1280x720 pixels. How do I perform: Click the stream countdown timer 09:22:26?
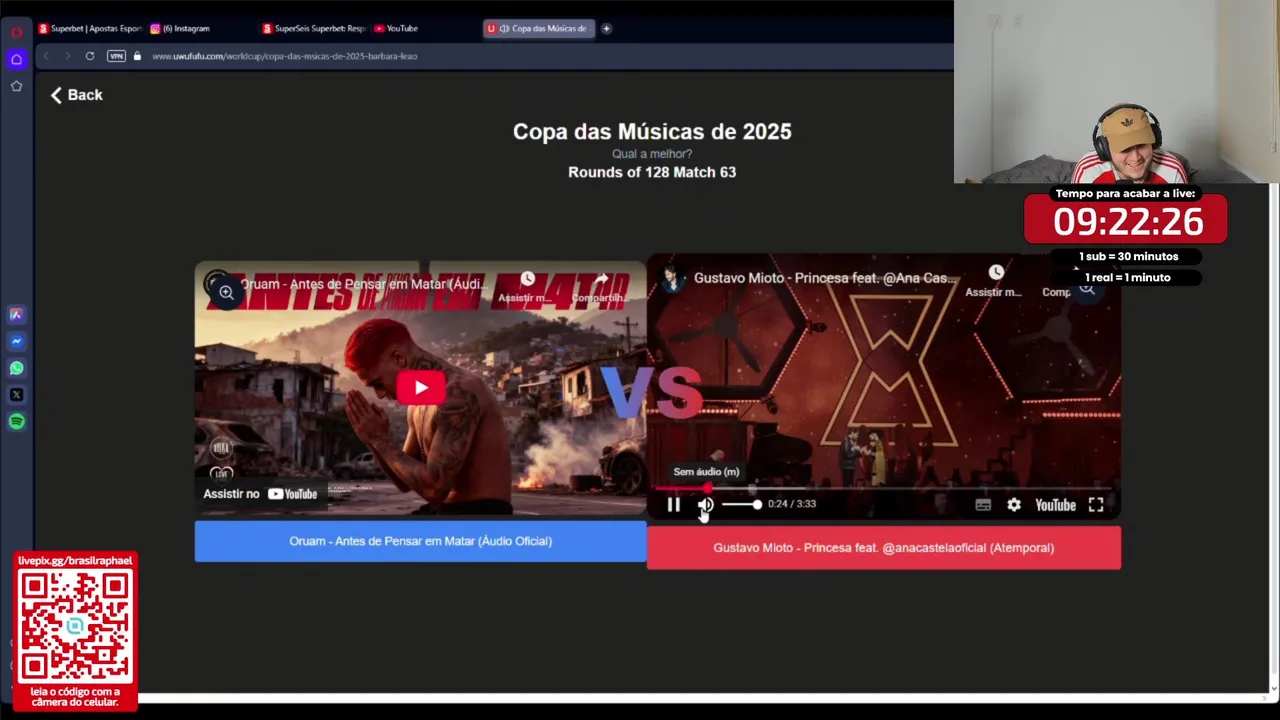coord(1127,222)
